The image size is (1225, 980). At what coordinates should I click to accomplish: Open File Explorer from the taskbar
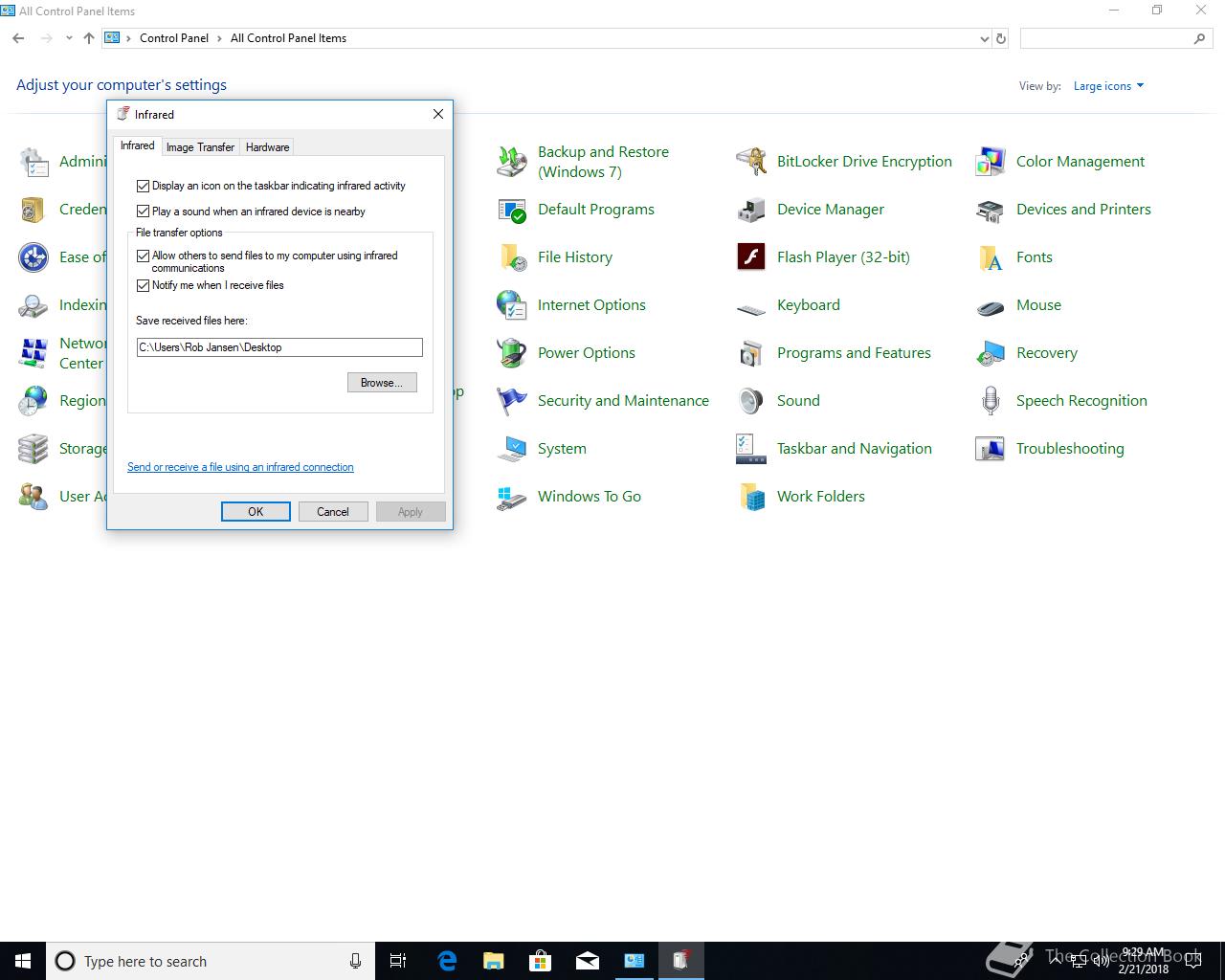[494, 961]
